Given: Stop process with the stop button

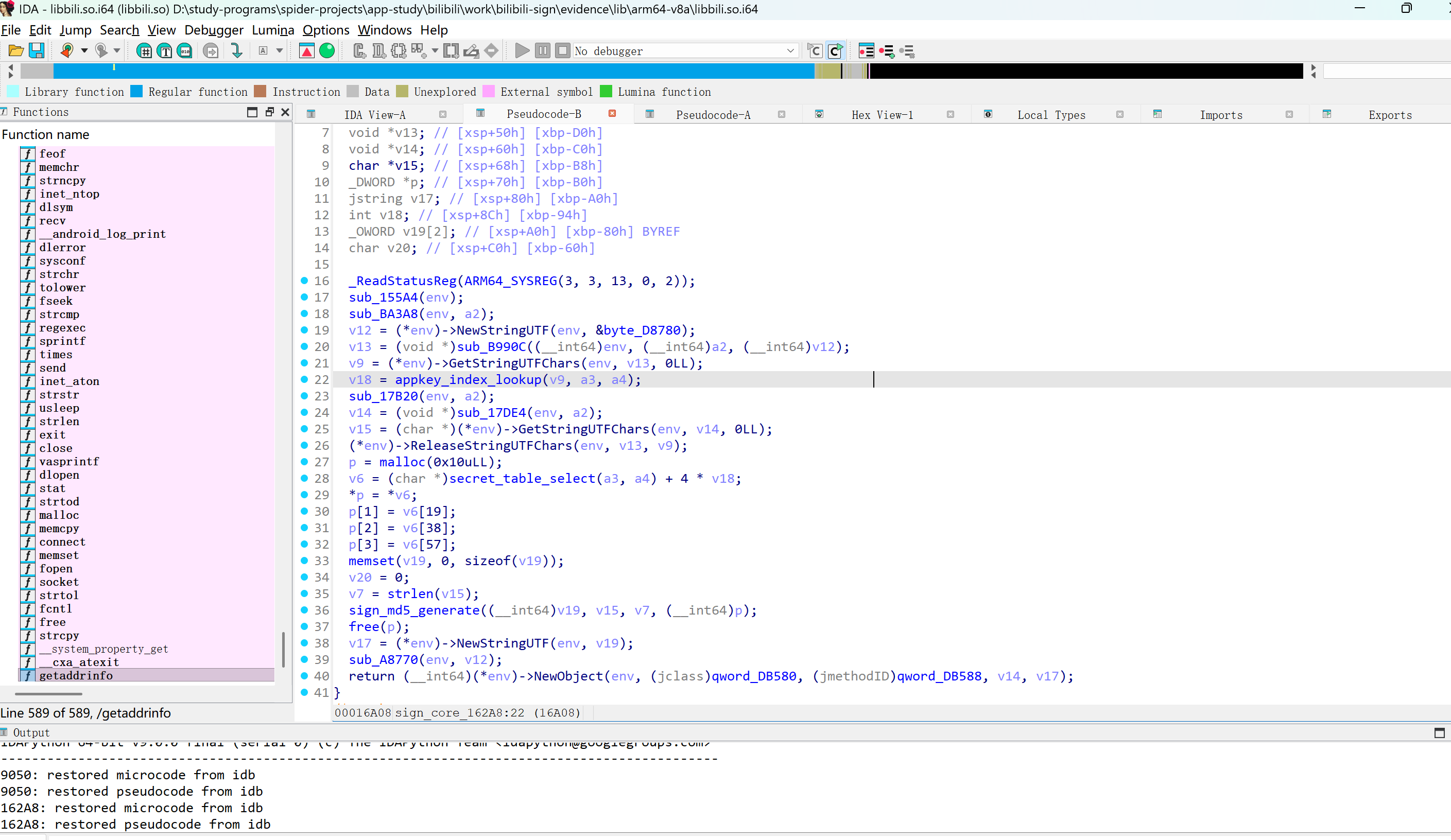Looking at the screenshot, I should 563,50.
